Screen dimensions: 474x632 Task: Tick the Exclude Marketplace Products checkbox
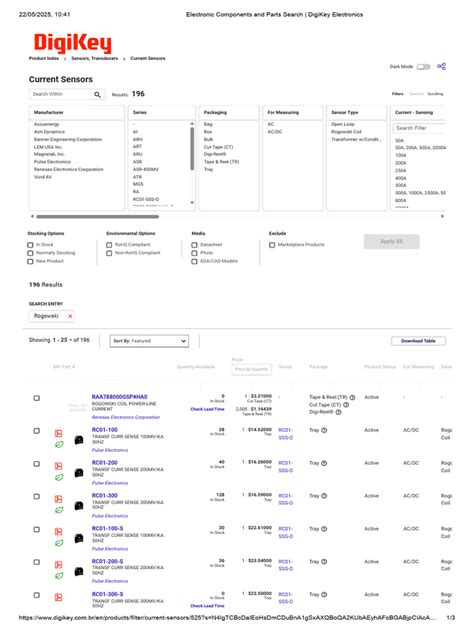point(272,245)
